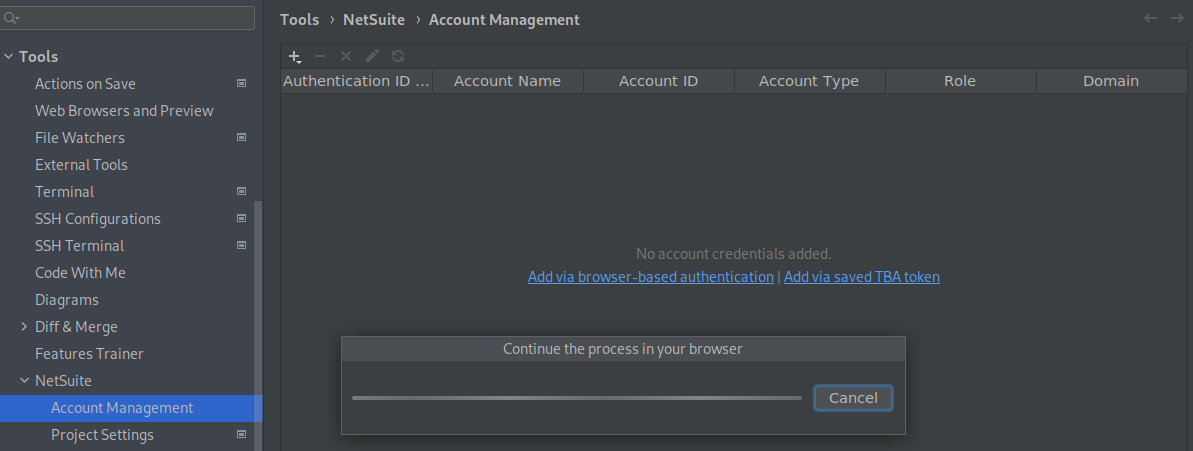Select SSH Configurations page
Screen dimensions: 1193x451
(x=97, y=218)
